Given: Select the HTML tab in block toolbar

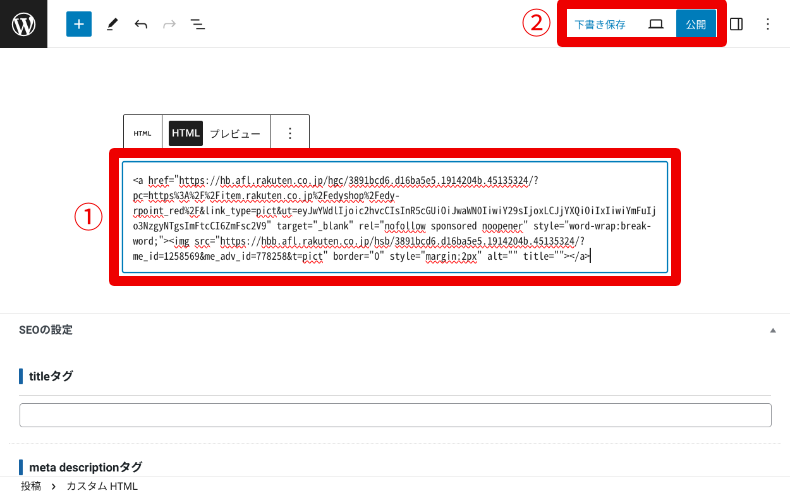Looking at the screenshot, I should pos(186,133).
